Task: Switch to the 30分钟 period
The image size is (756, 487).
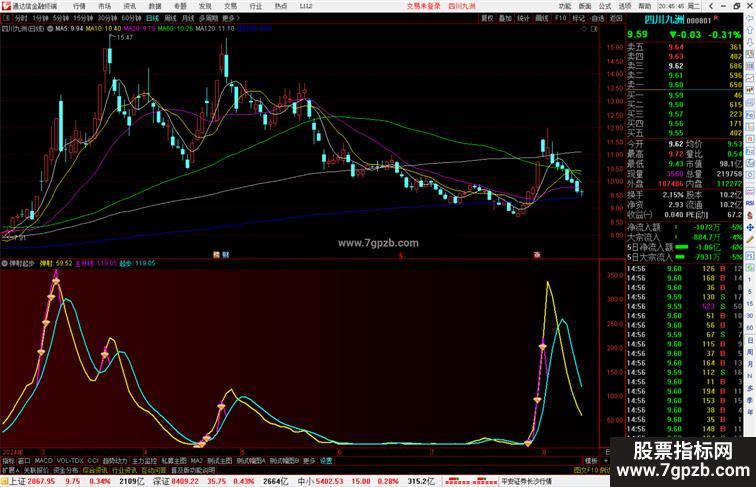Action: [x=107, y=18]
